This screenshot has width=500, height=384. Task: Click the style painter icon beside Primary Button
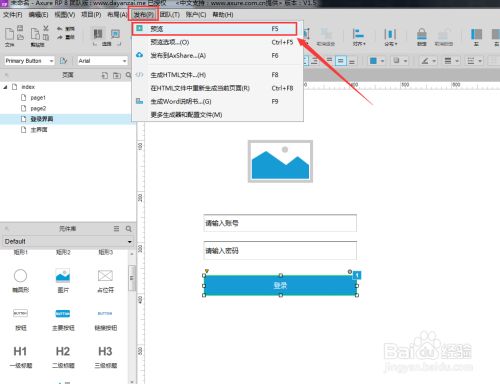[63, 61]
